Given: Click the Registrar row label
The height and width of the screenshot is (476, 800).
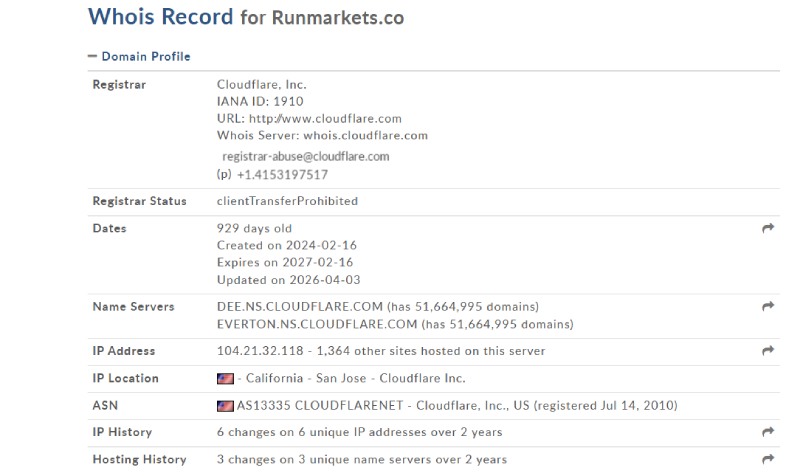Looking at the screenshot, I should tap(119, 85).
